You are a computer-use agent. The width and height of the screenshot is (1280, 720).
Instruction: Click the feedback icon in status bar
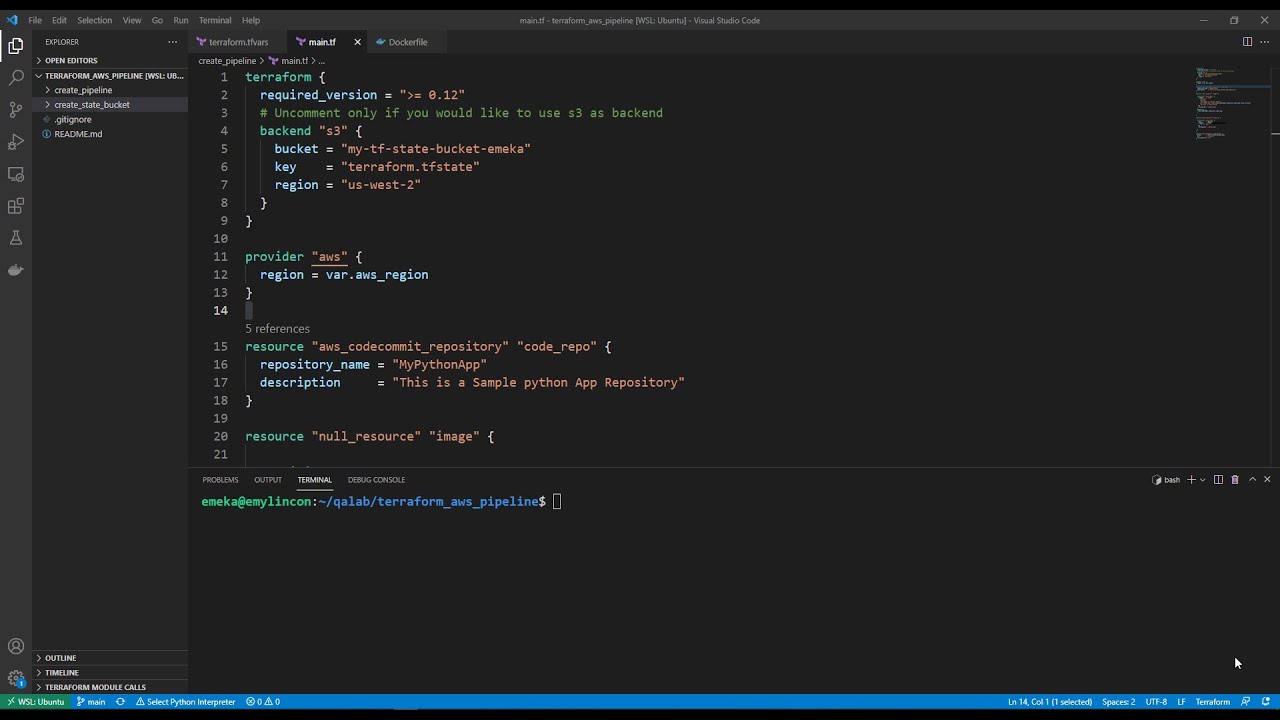(1246, 702)
